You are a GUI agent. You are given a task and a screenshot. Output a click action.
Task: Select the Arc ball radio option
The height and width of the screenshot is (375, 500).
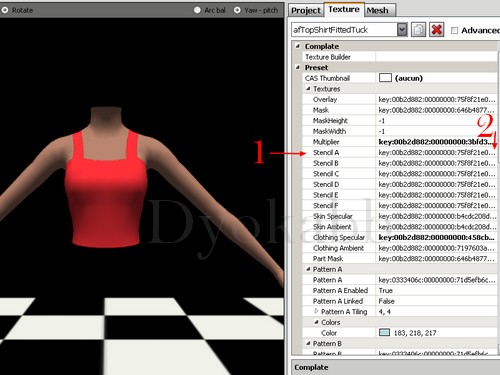pyautogui.click(x=197, y=10)
